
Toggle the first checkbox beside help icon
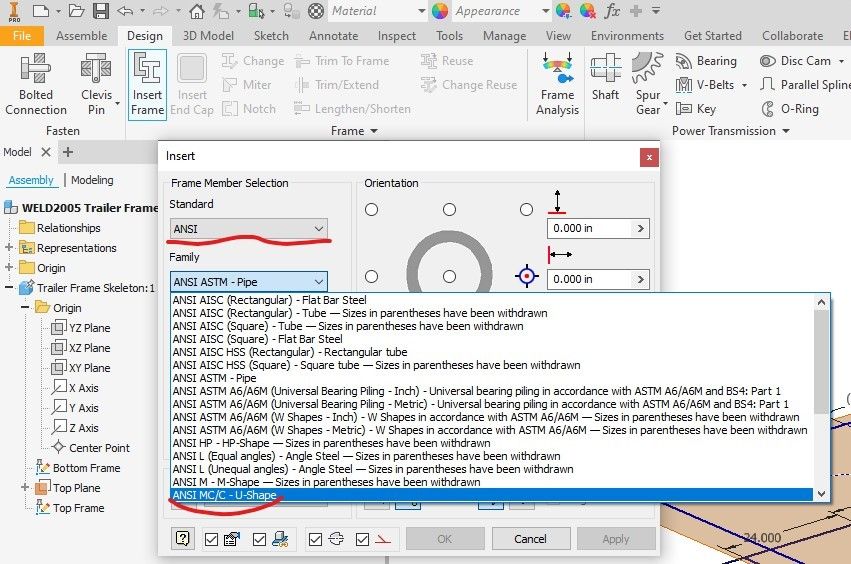pyautogui.click(x=211, y=539)
